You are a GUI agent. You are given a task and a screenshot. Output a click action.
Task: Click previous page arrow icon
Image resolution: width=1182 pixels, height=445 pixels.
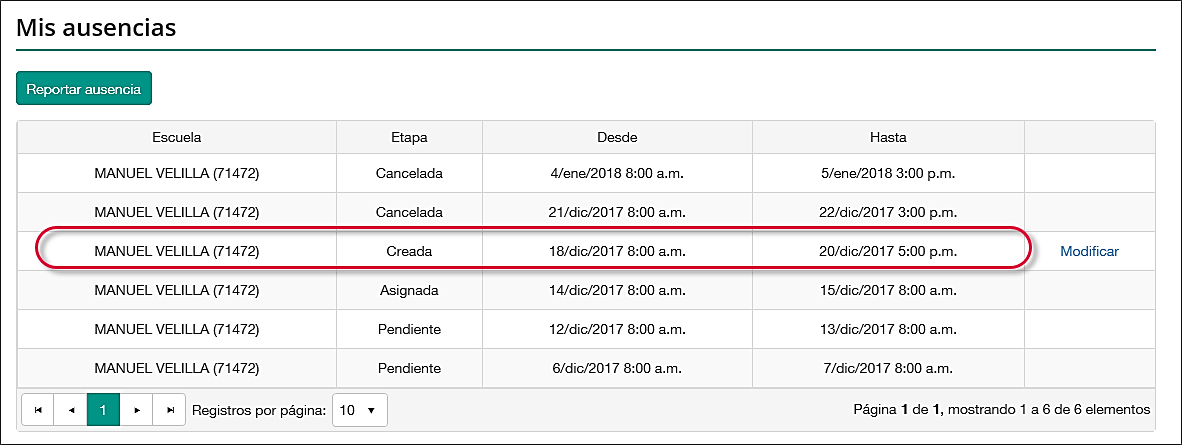[71, 410]
